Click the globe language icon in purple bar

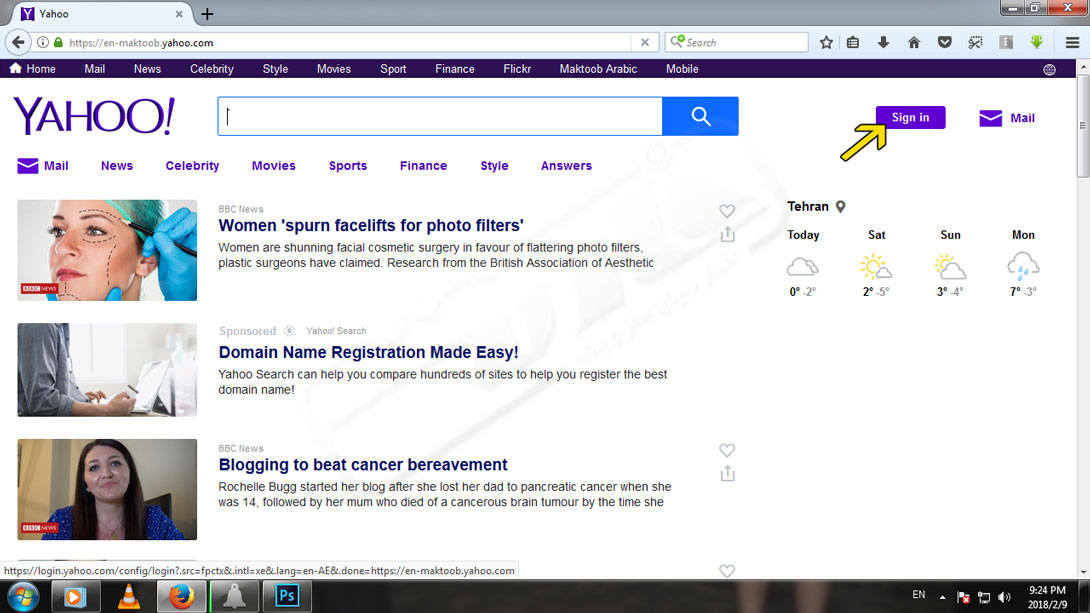click(1049, 70)
